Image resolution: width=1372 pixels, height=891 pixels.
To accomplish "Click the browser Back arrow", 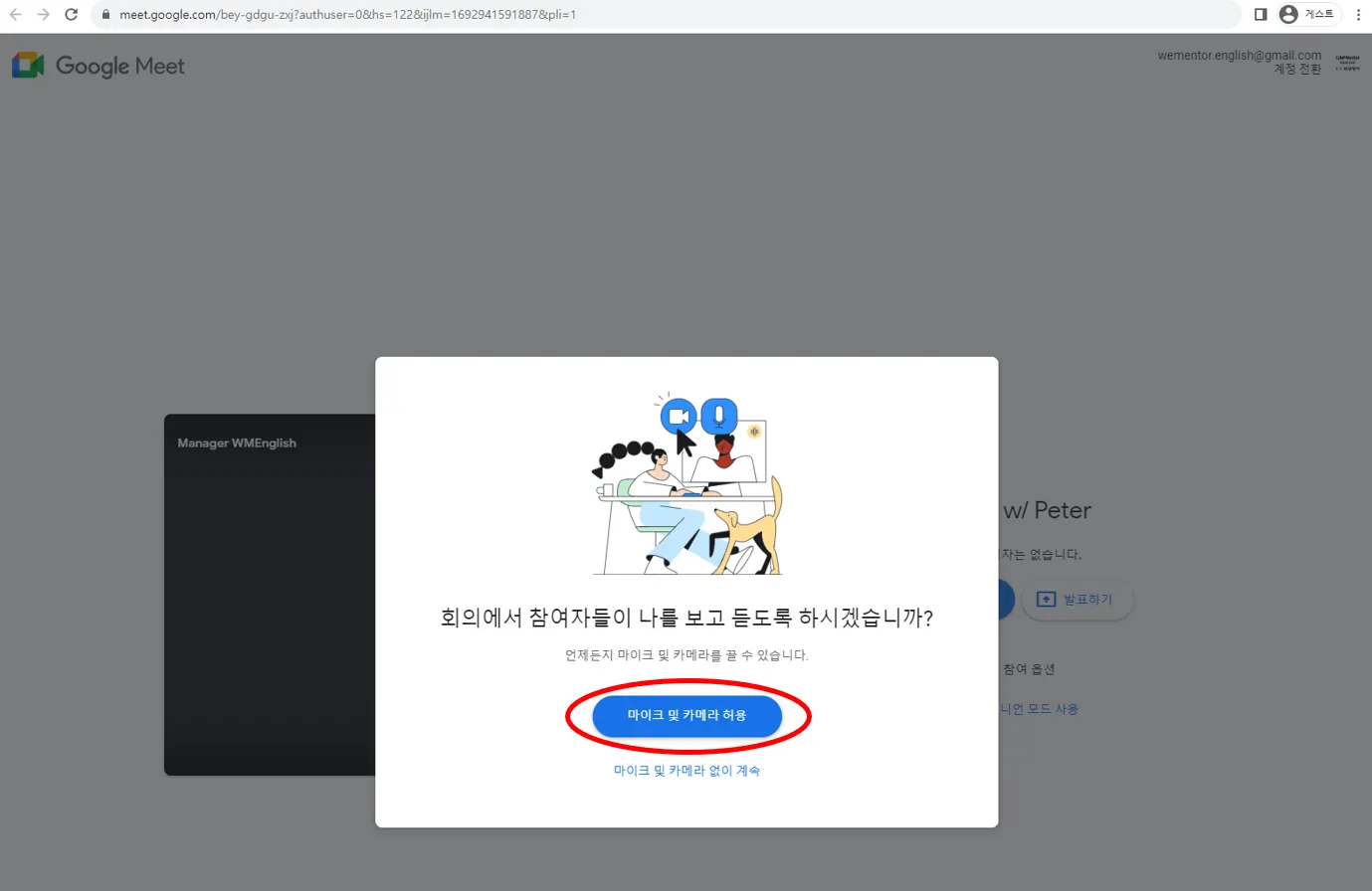I will [x=16, y=15].
